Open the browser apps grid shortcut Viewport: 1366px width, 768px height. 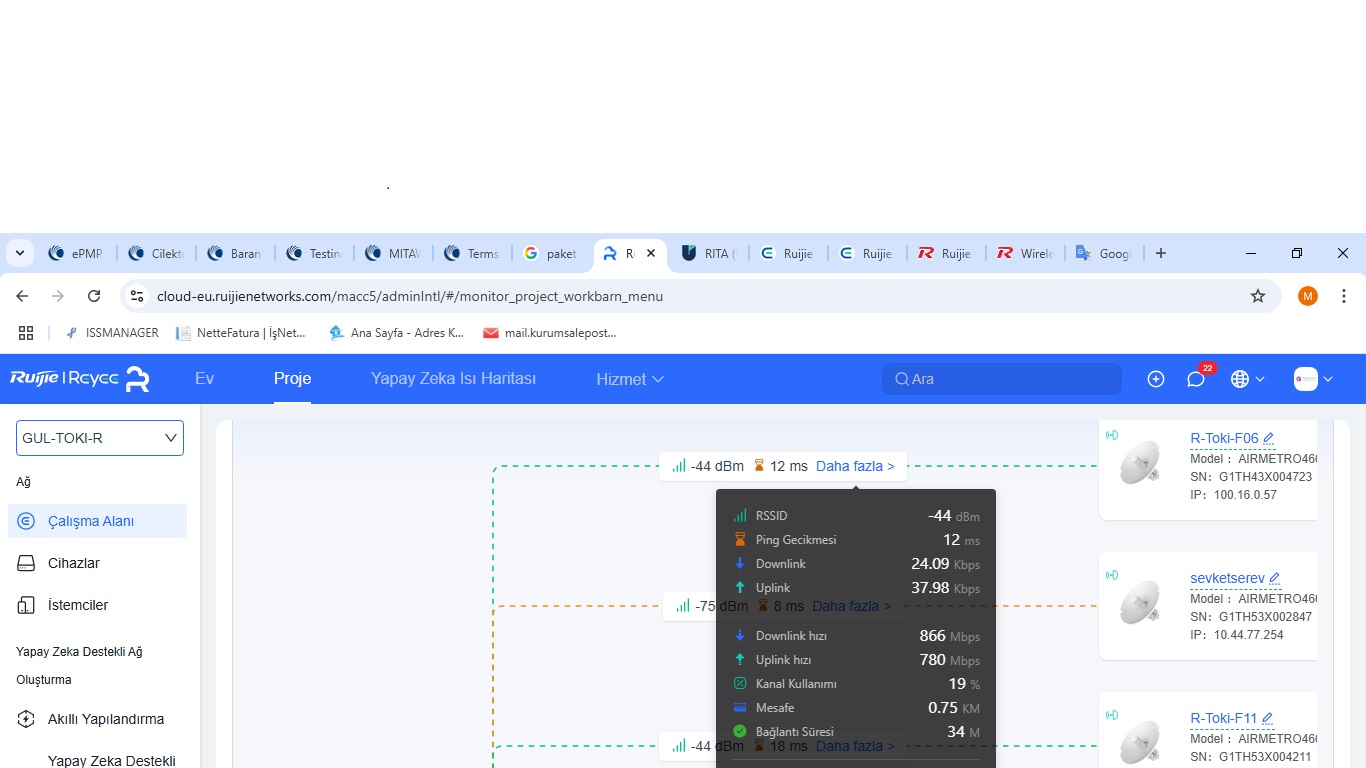pos(26,333)
